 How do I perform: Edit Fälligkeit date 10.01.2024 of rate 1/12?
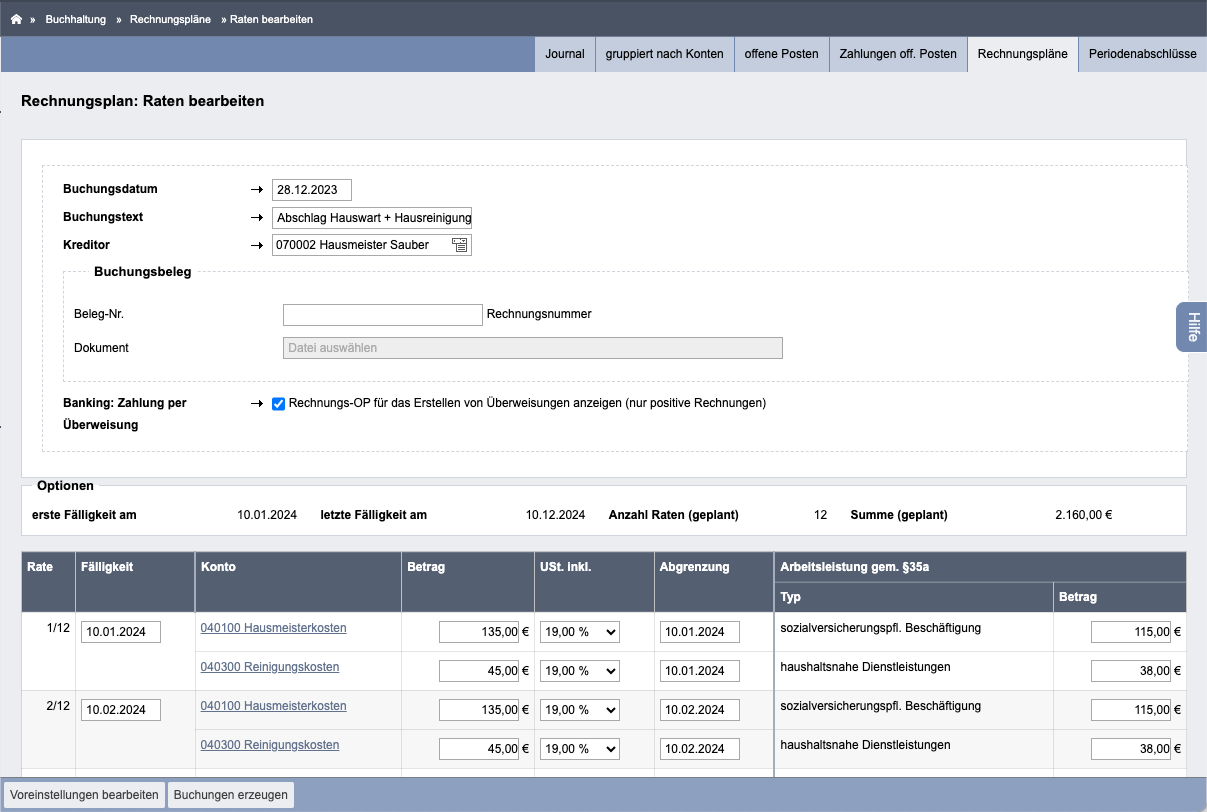(x=121, y=632)
